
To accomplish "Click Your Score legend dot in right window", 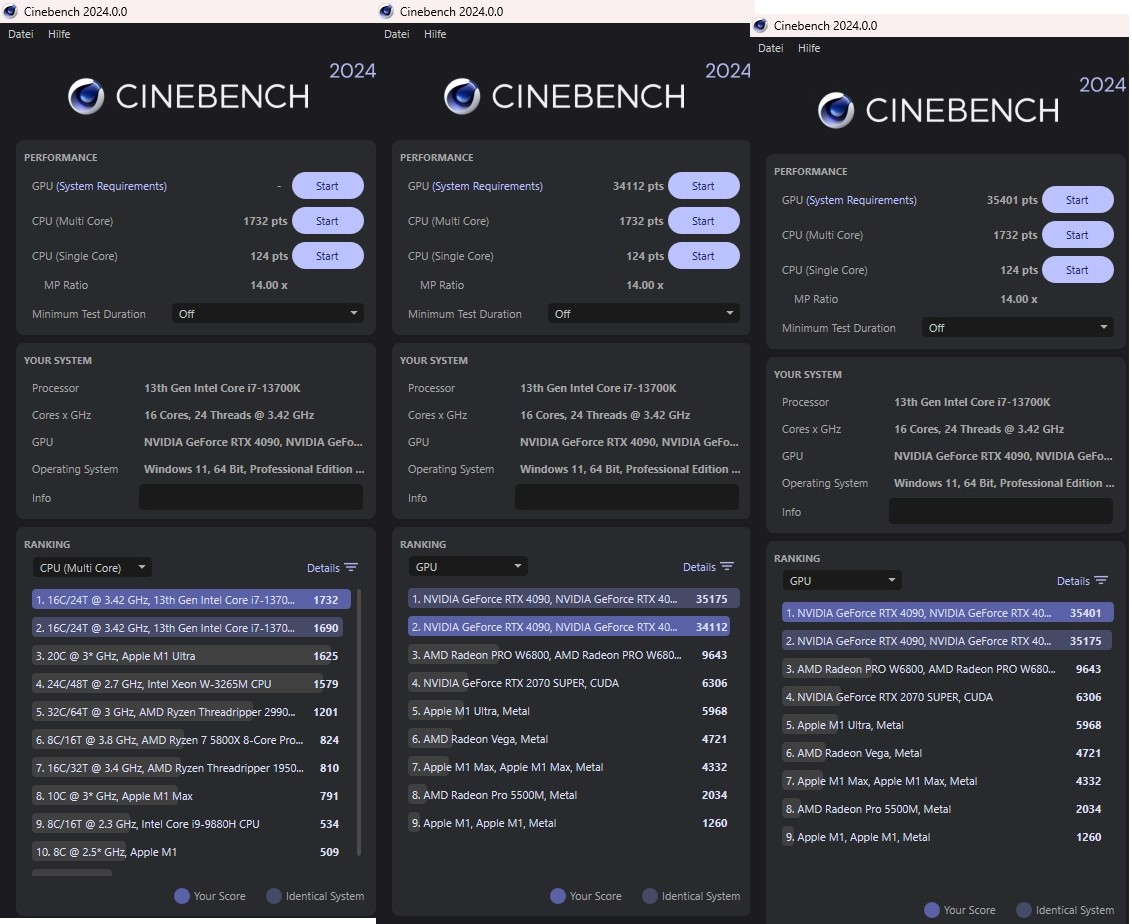I will pos(932,910).
